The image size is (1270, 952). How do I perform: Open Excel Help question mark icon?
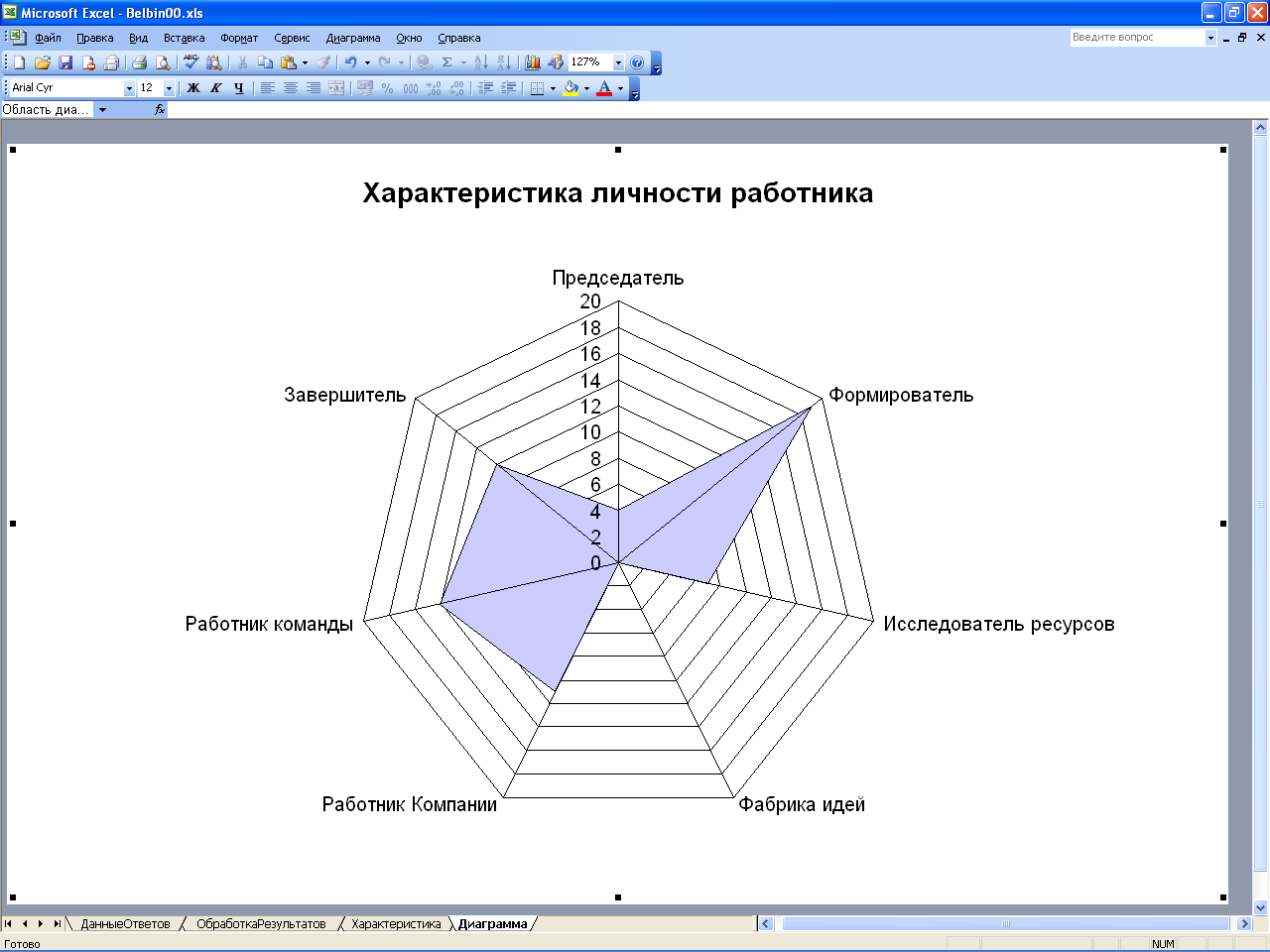point(637,62)
